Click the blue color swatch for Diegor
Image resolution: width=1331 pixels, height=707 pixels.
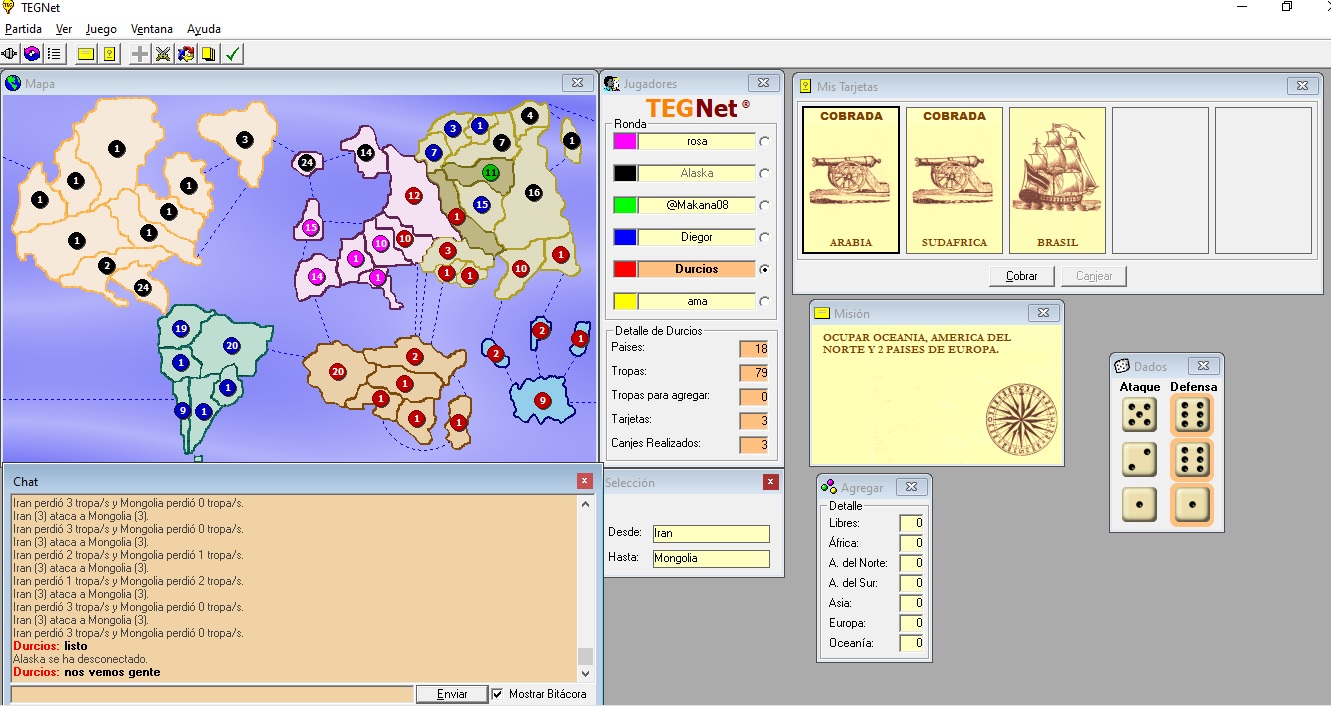click(x=624, y=238)
